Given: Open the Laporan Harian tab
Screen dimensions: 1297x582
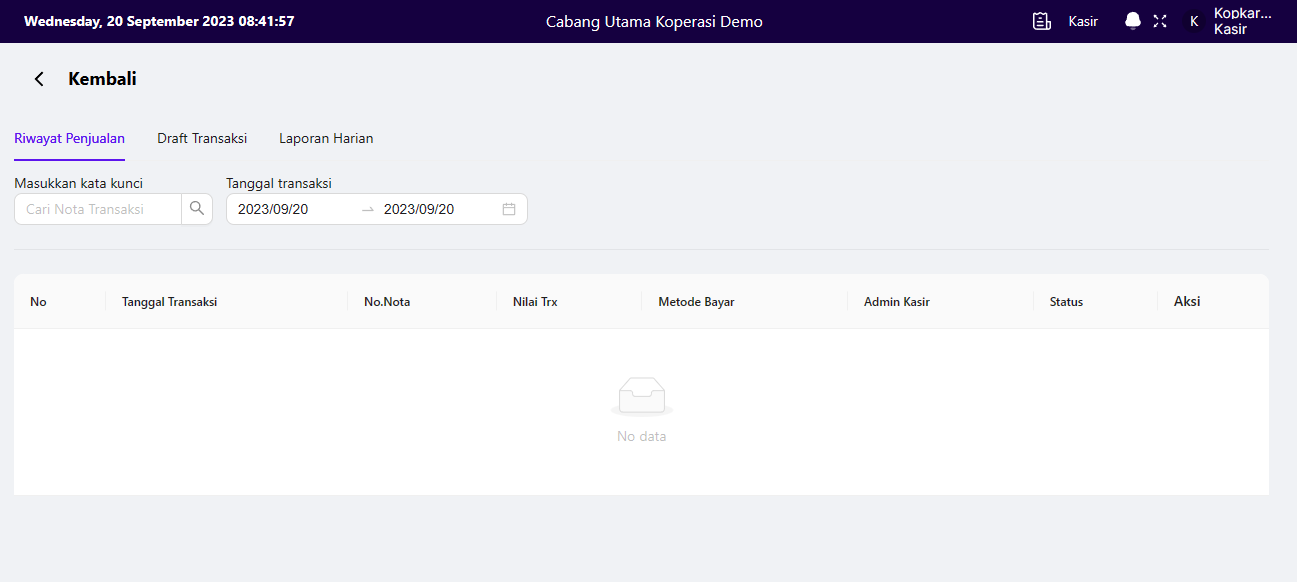Looking at the screenshot, I should pyautogui.click(x=326, y=139).
